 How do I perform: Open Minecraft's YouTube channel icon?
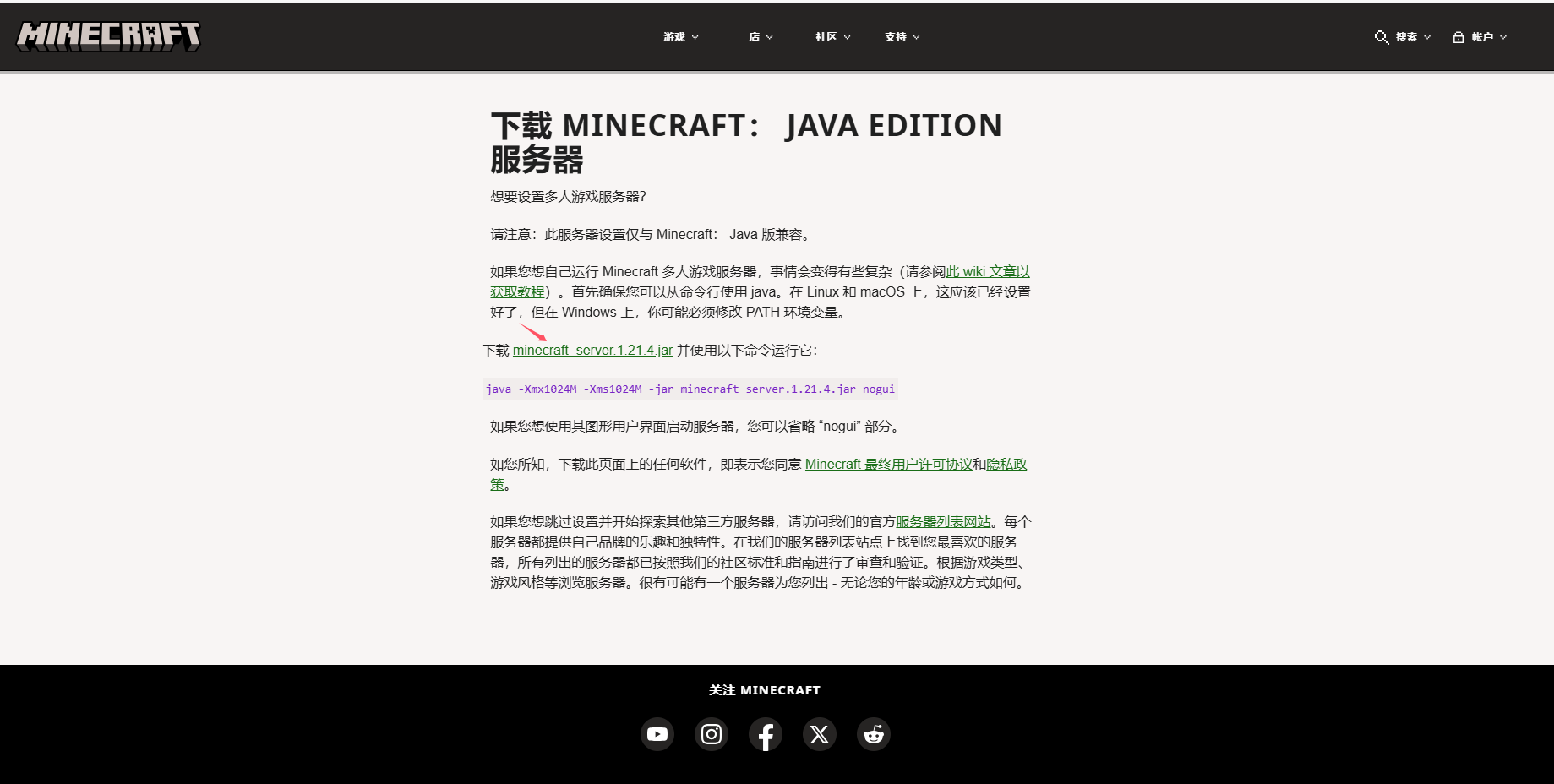pos(657,734)
